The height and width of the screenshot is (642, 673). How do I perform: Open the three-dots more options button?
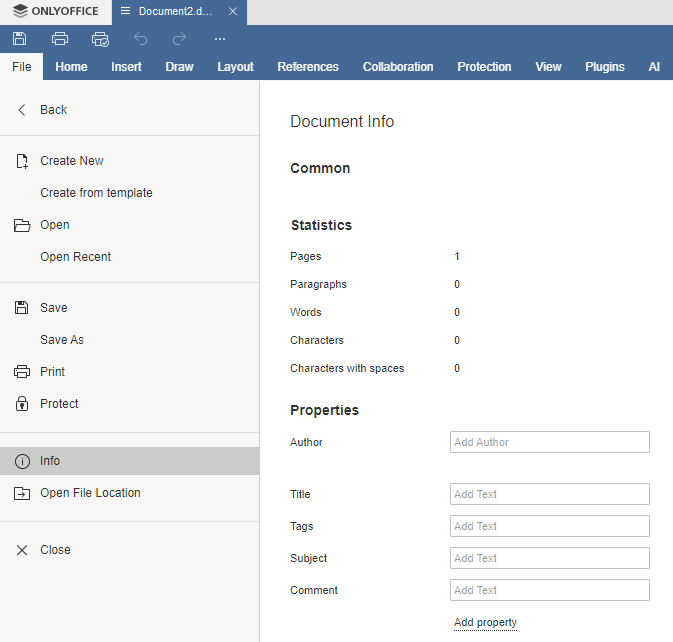[x=220, y=39]
